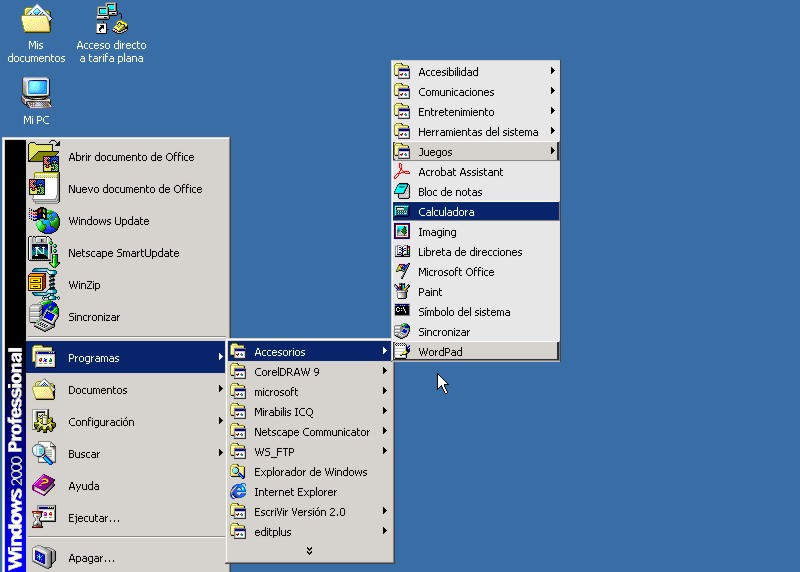Expand the Comunicaciones submenu arrow
This screenshot has width=800, height=572.
[553, 91]
